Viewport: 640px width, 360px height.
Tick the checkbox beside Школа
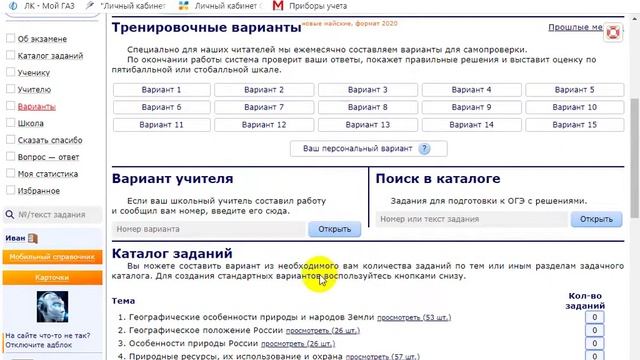click(x=11, y=123)
